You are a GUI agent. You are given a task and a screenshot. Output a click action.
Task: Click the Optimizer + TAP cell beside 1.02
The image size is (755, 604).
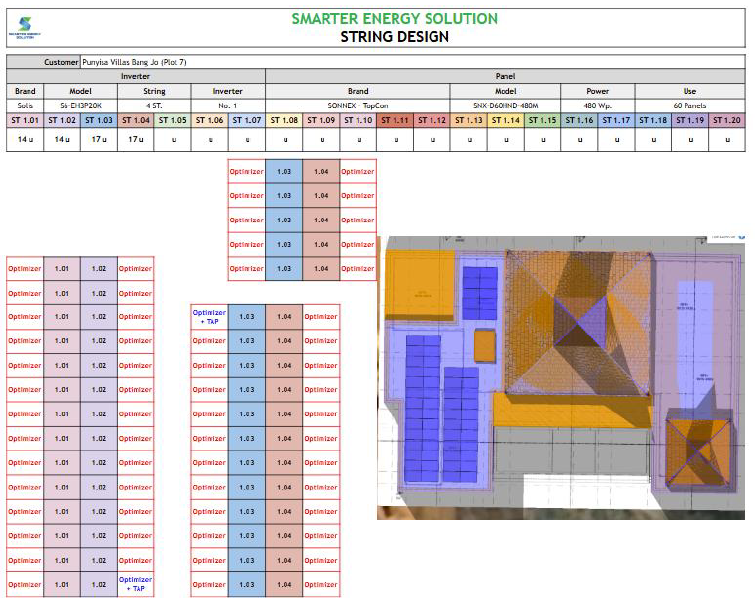[x=135, y=584]
